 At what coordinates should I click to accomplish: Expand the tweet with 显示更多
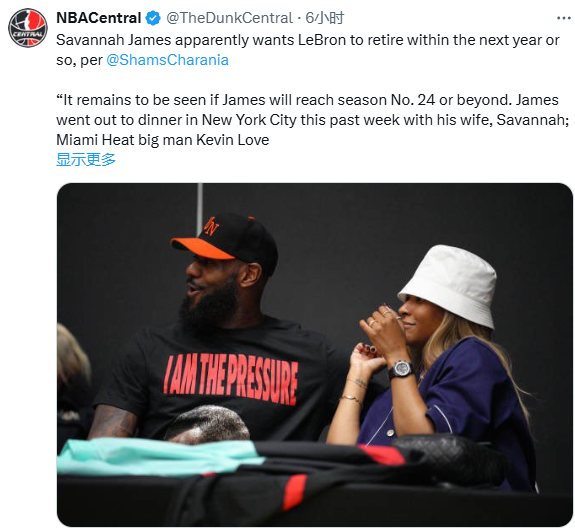tap(86, 160)
